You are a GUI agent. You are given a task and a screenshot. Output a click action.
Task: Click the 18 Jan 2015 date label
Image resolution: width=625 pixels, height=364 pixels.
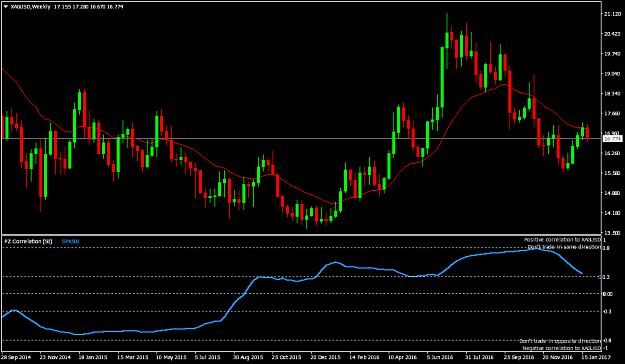(94, 356)
